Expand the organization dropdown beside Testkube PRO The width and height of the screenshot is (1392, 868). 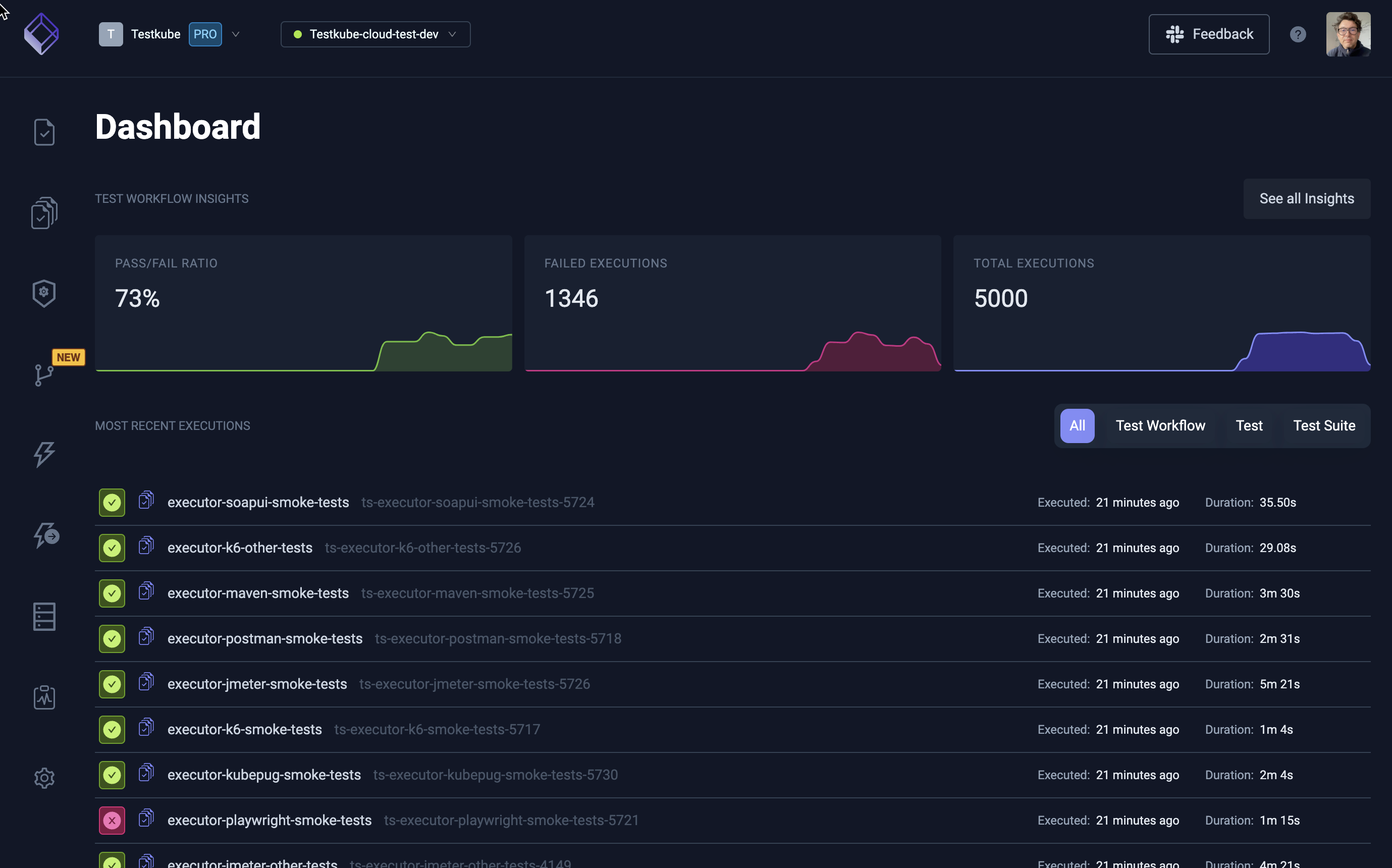236,34
